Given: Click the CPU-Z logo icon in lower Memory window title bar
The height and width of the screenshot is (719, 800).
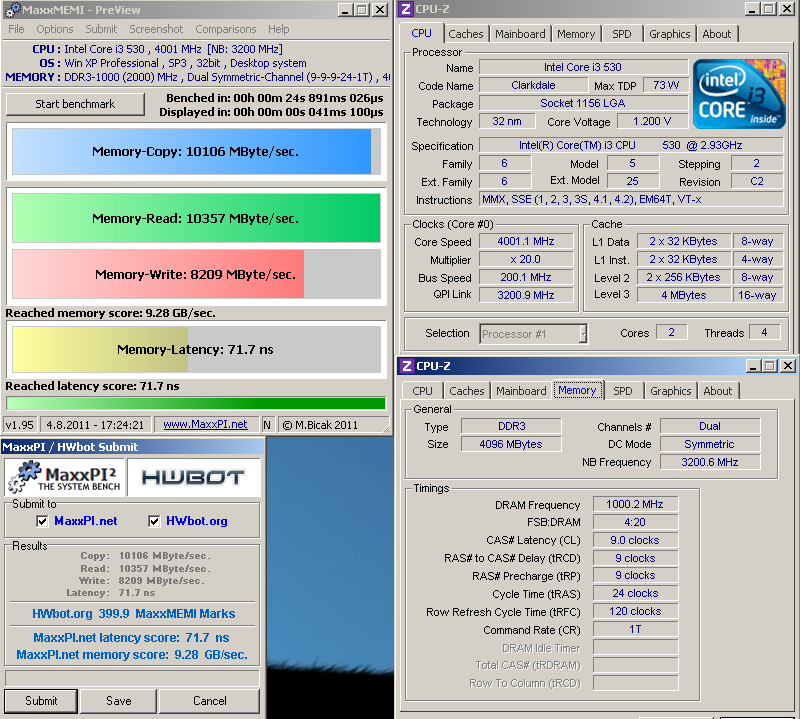Looking at the screenshot, I should click(x=407, y=366).
